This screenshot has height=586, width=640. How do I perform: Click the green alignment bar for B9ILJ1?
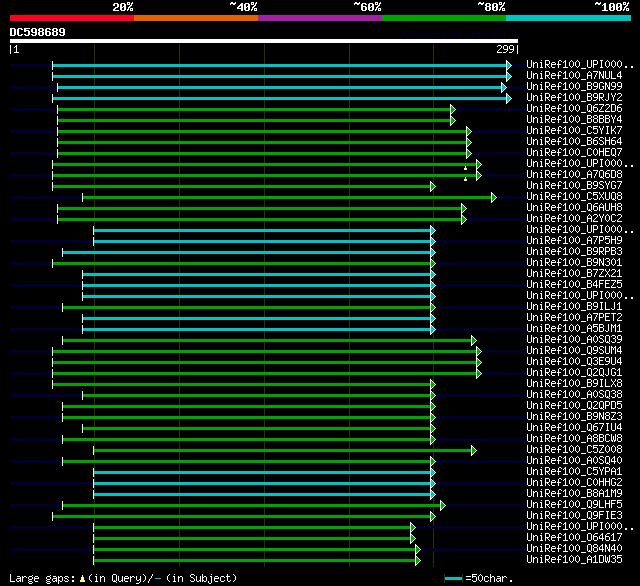click(x=247, y=308)
